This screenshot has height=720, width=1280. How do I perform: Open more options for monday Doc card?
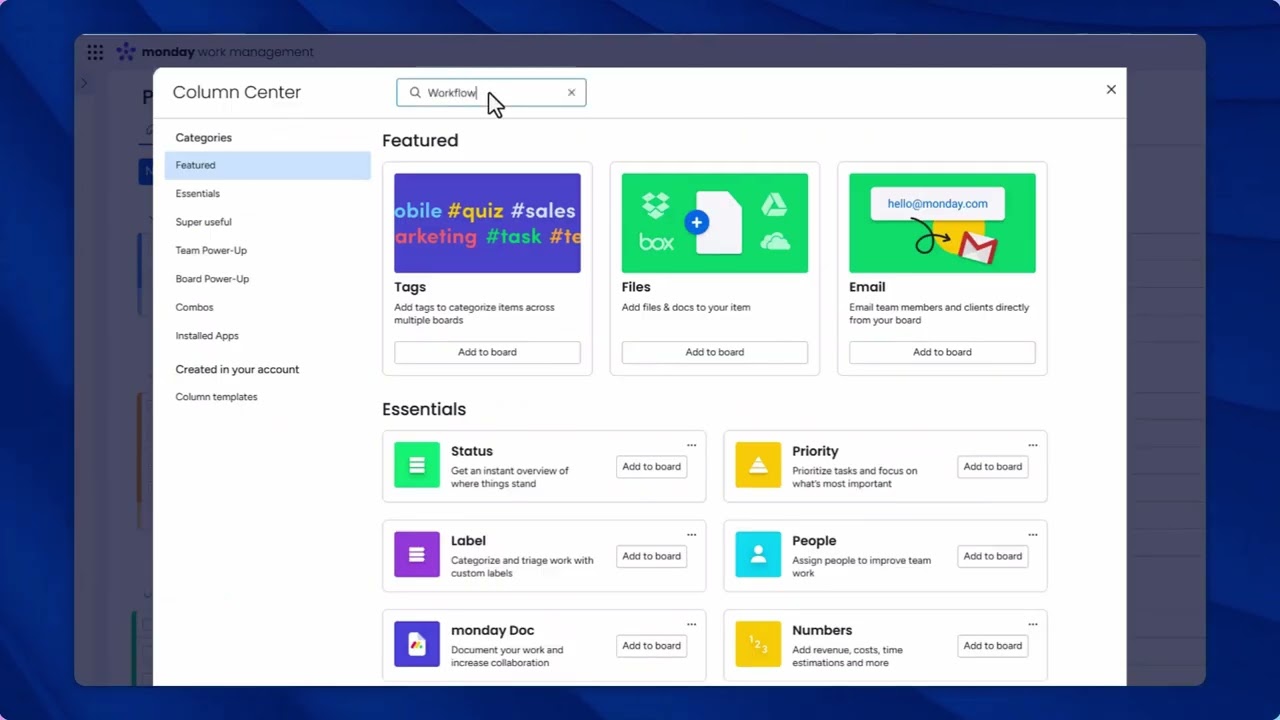pos(691,624)
